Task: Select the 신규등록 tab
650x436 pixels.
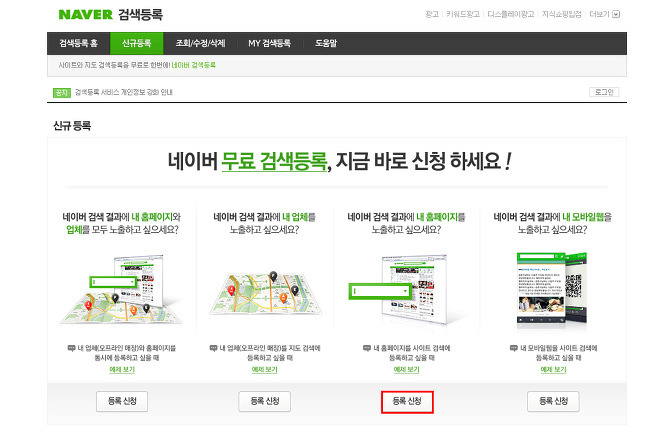Action: coord(136,43)
